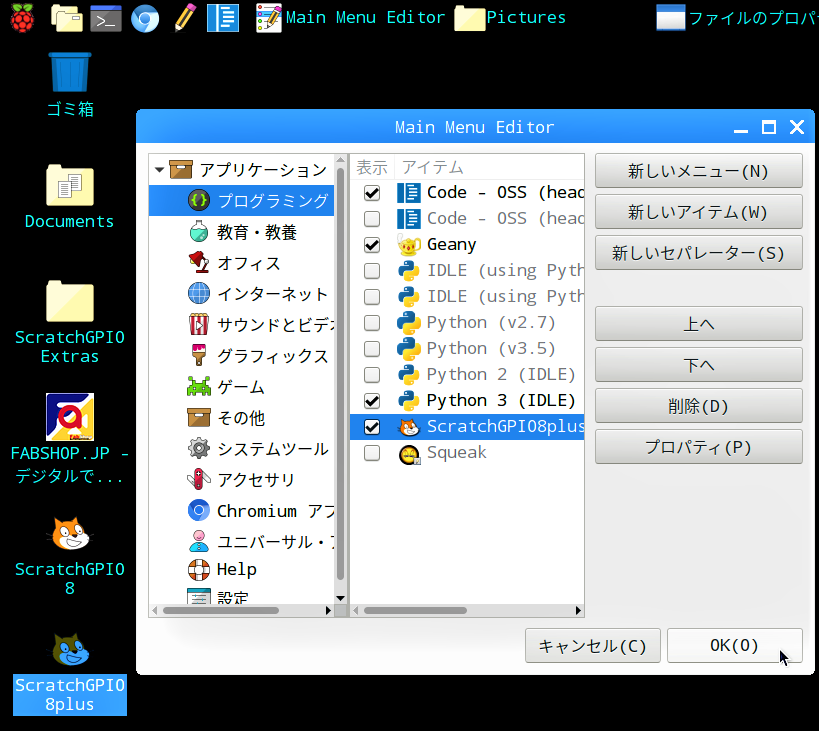Screen dimensions: 819x731
Task: Check the Python 2 (IDLE) item
Action: 372,375
